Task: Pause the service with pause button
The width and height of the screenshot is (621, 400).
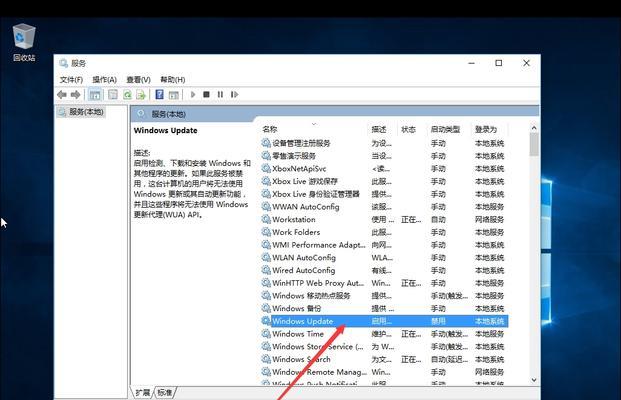Action: click(220, 95)
